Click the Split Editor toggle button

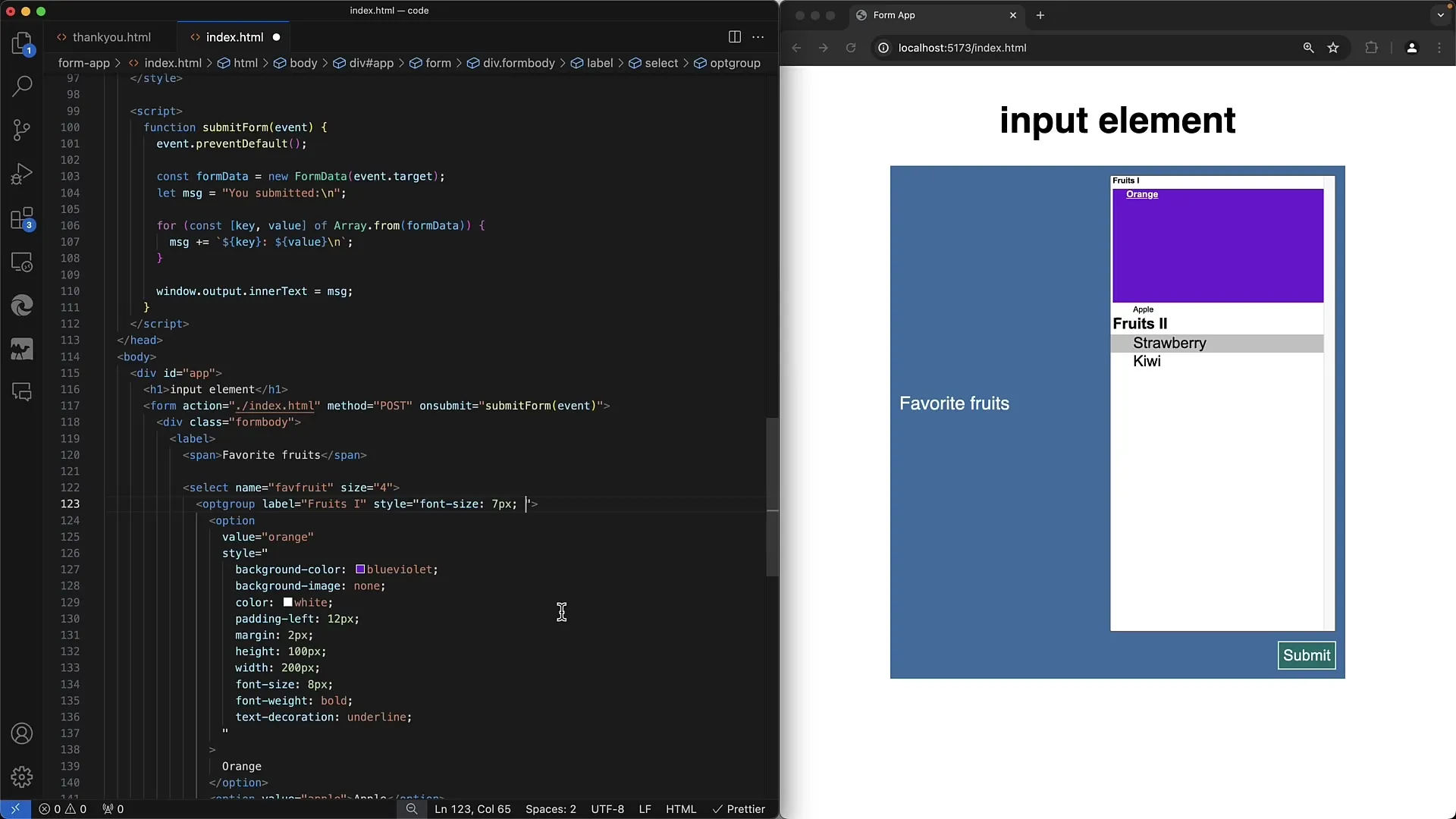734,37
